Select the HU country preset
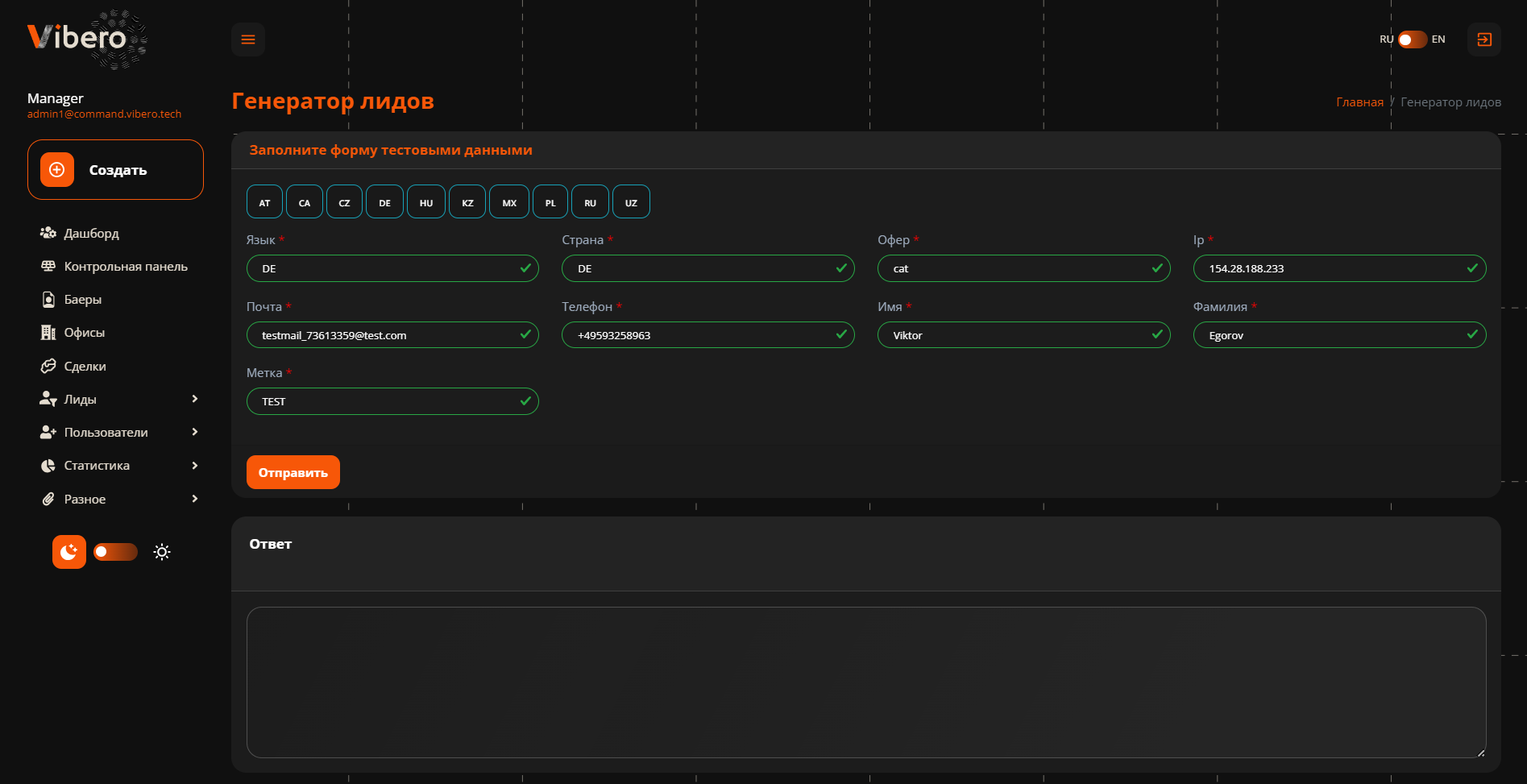1527x784 pixels. pos(426,201)
